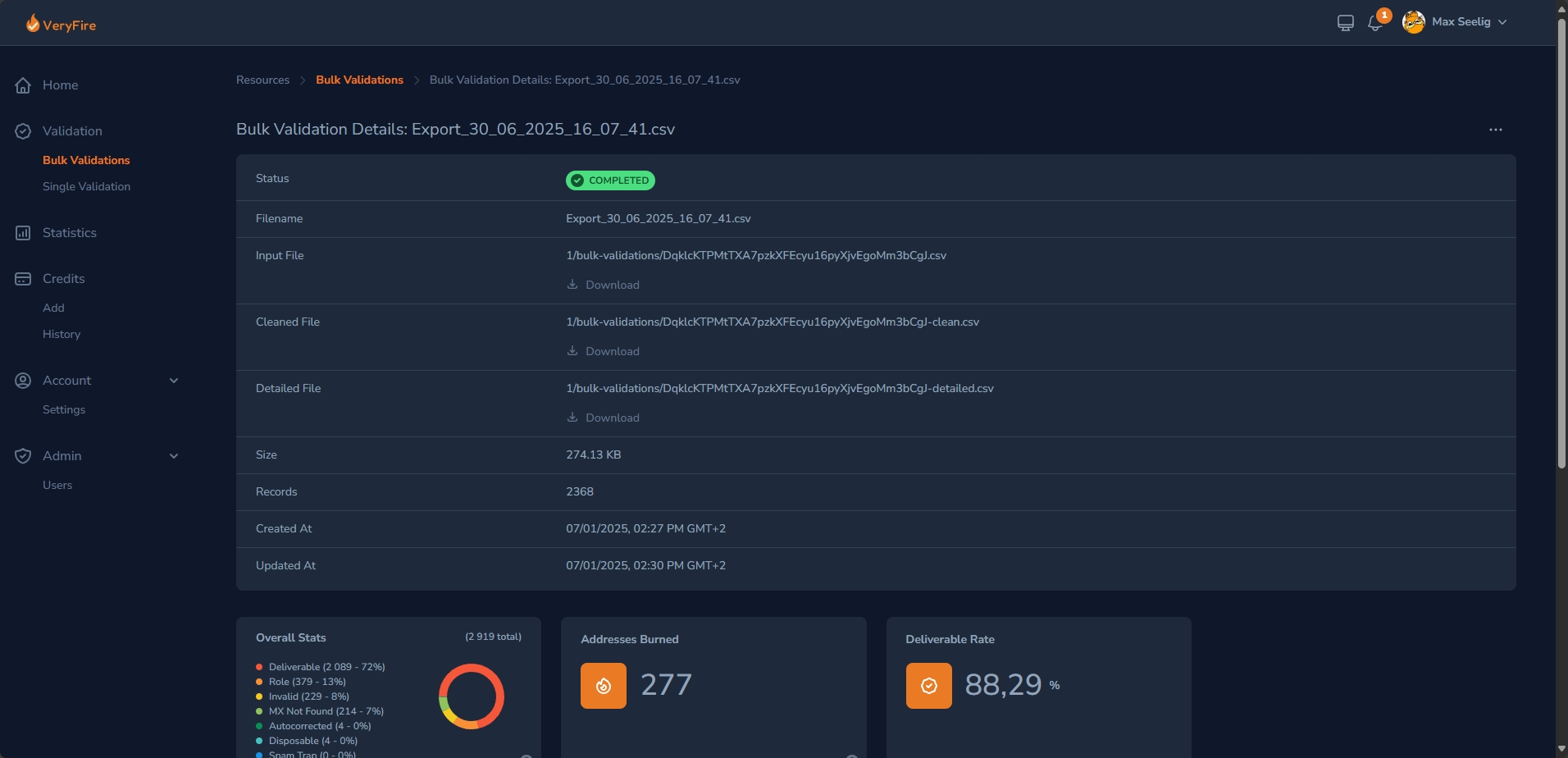Click the VeryFire flame logo

(33, 23)
